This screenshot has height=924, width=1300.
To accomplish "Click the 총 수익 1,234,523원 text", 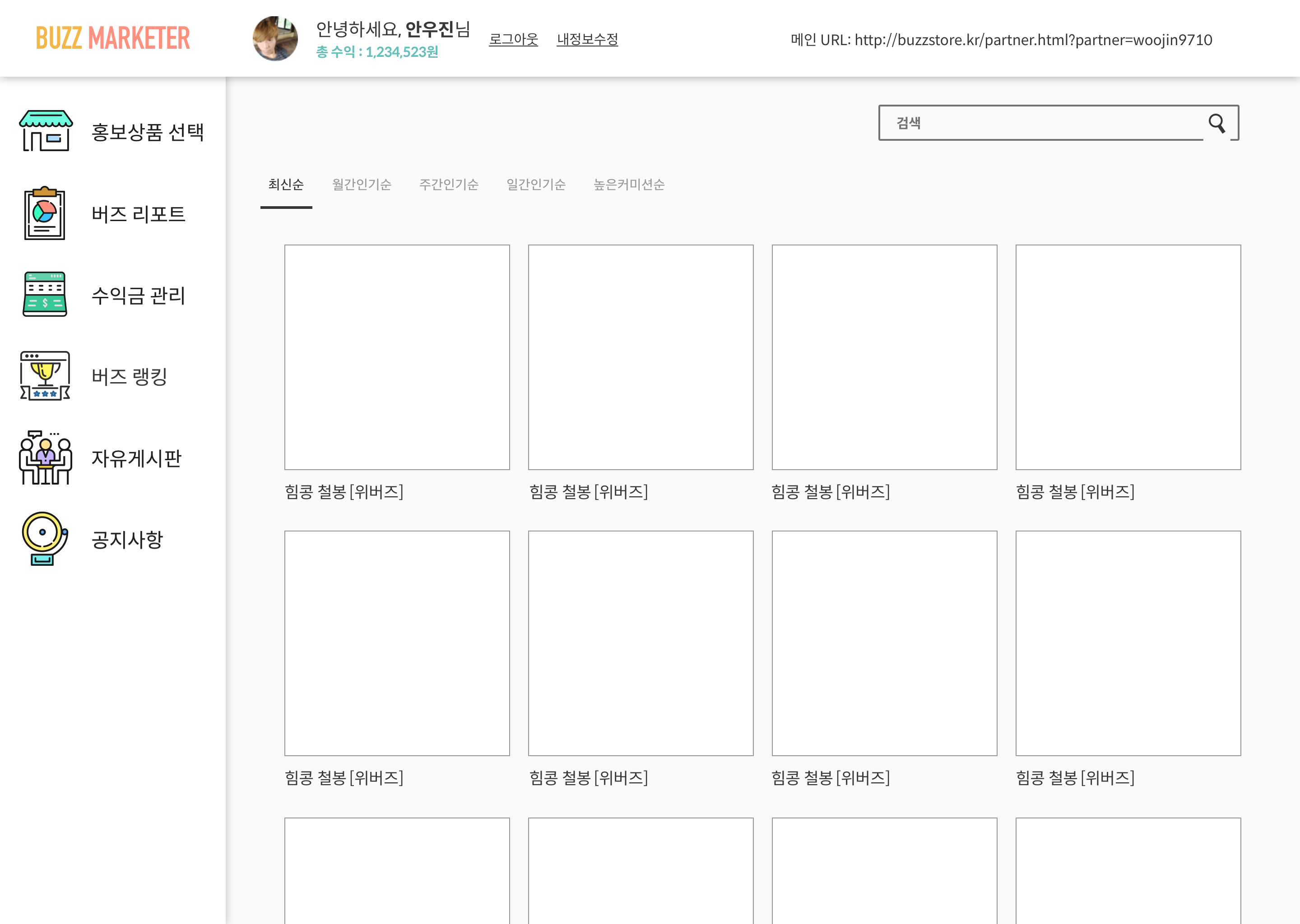I will click(x=377, y=52).
